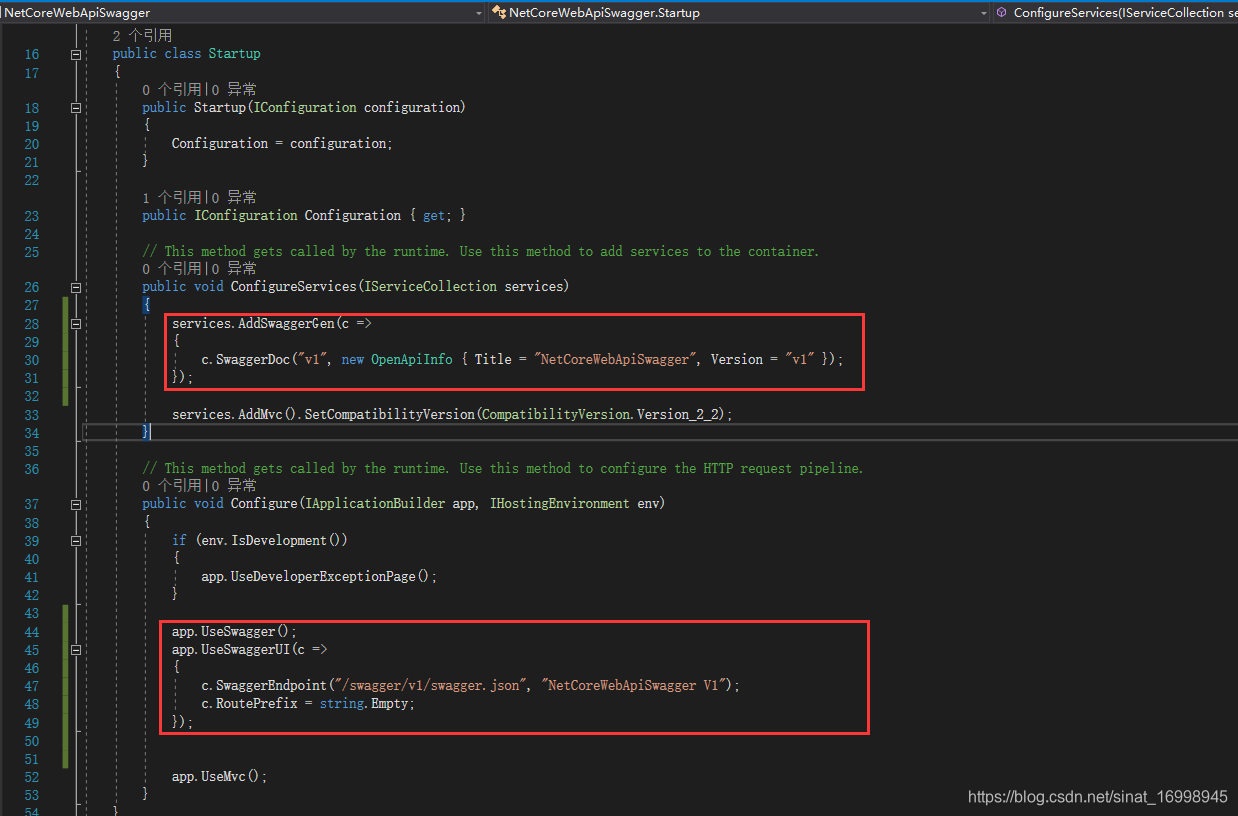
Task: Open the NetCoreWebApiSwagger.Startup type dropdown
Action: click(983, 13)
